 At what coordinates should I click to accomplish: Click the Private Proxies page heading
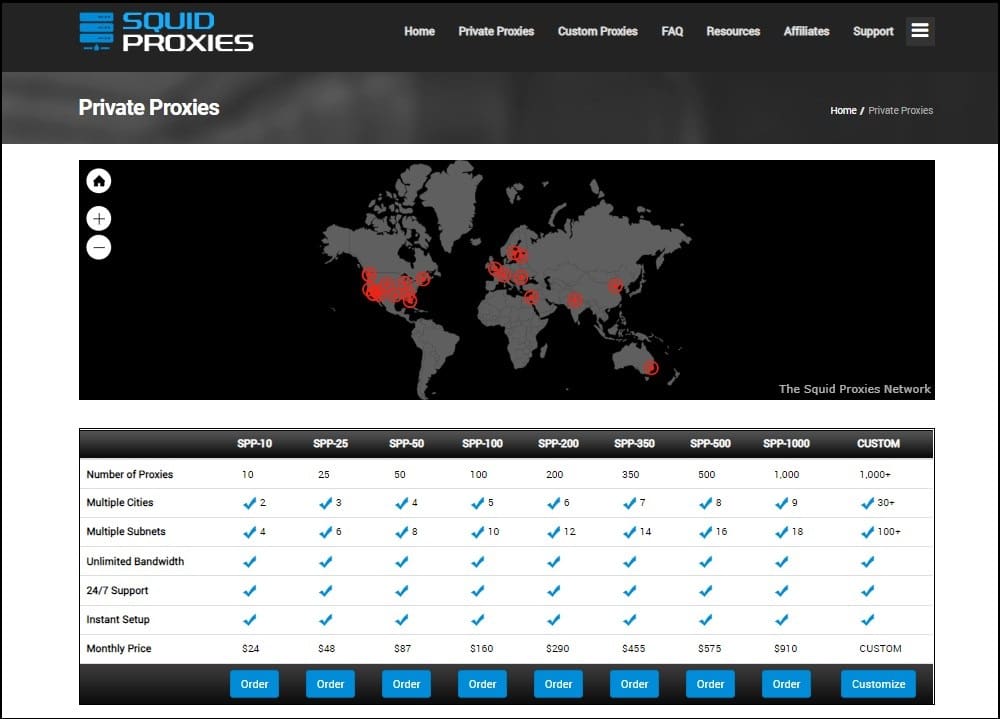point(149,108)
